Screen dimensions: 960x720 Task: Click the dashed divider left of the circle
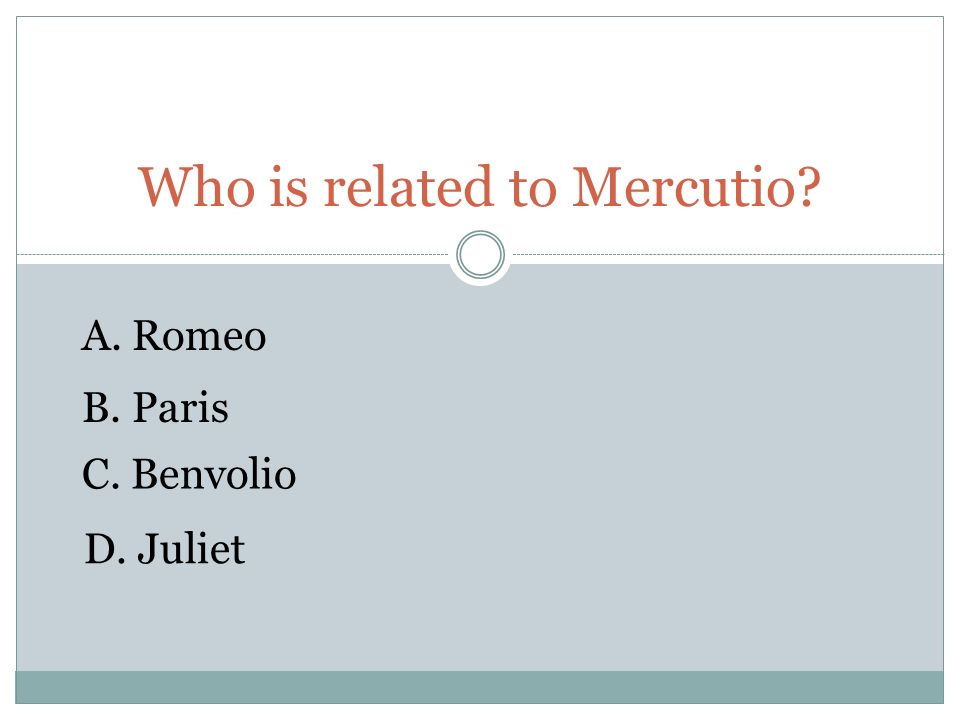click(x=233, y=254)
